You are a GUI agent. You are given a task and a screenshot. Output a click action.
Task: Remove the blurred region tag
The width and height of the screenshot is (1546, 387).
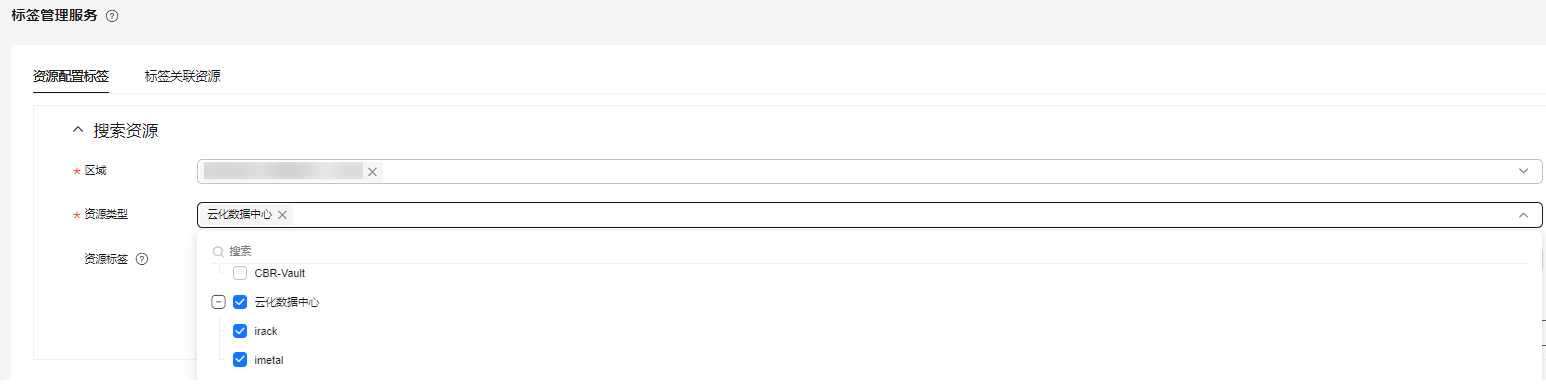[372, 172]
